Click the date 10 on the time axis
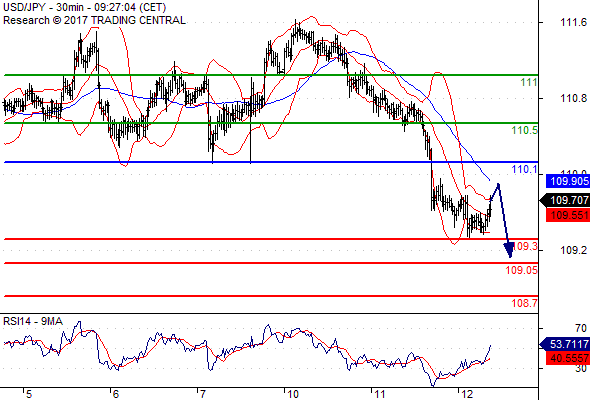Screen dimensions: 590x400 pyautogui.click(x=293, y=394)
